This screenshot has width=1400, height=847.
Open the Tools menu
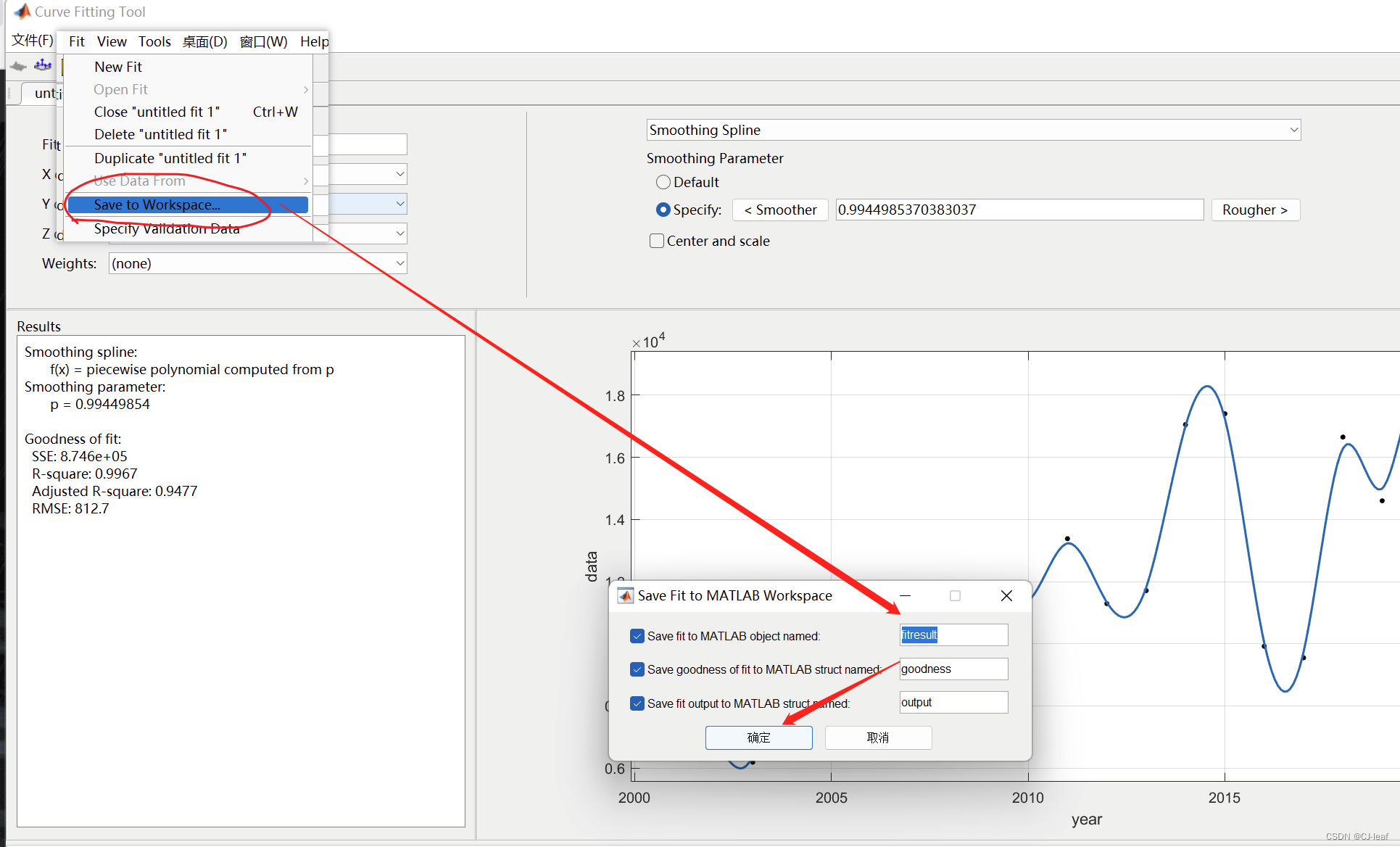click(x=154, y=41)
